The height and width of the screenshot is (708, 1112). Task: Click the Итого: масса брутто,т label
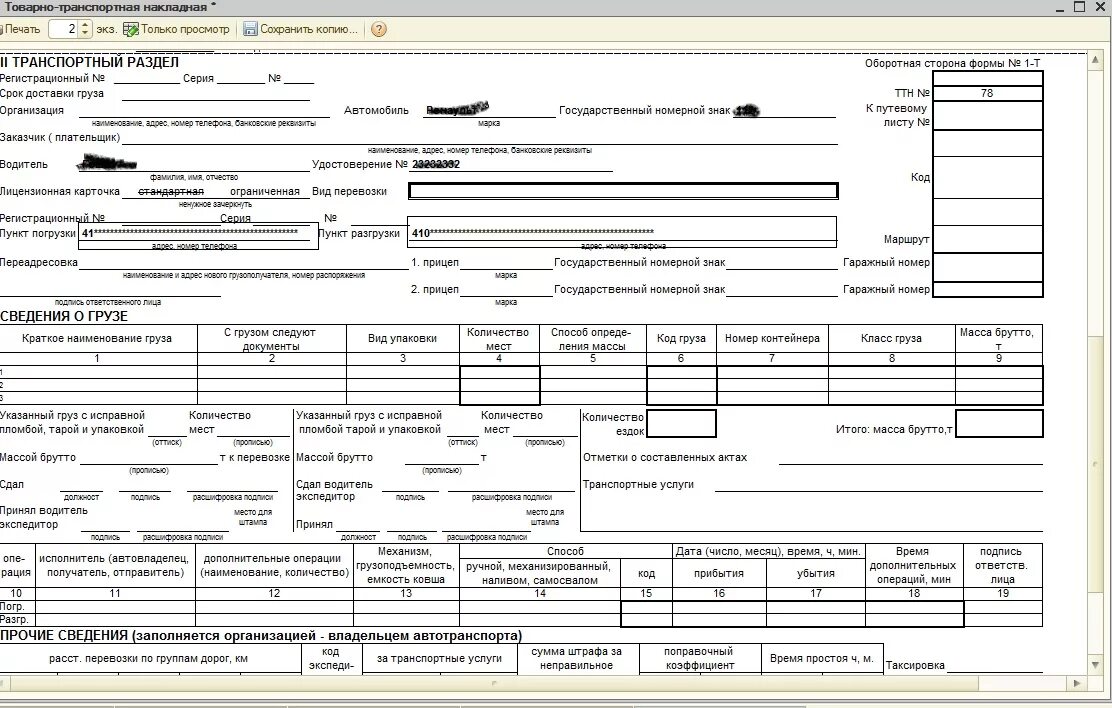(894, 429)
